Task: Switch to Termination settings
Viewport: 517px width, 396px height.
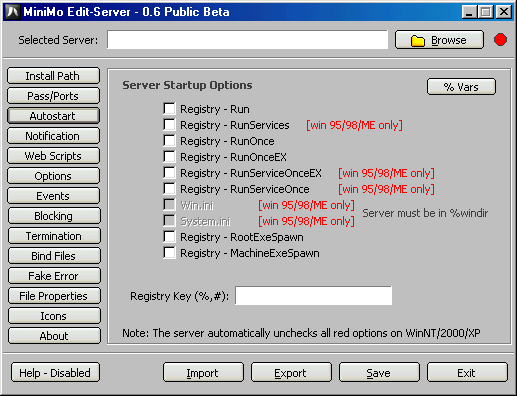Action: [x=54, y=236]
